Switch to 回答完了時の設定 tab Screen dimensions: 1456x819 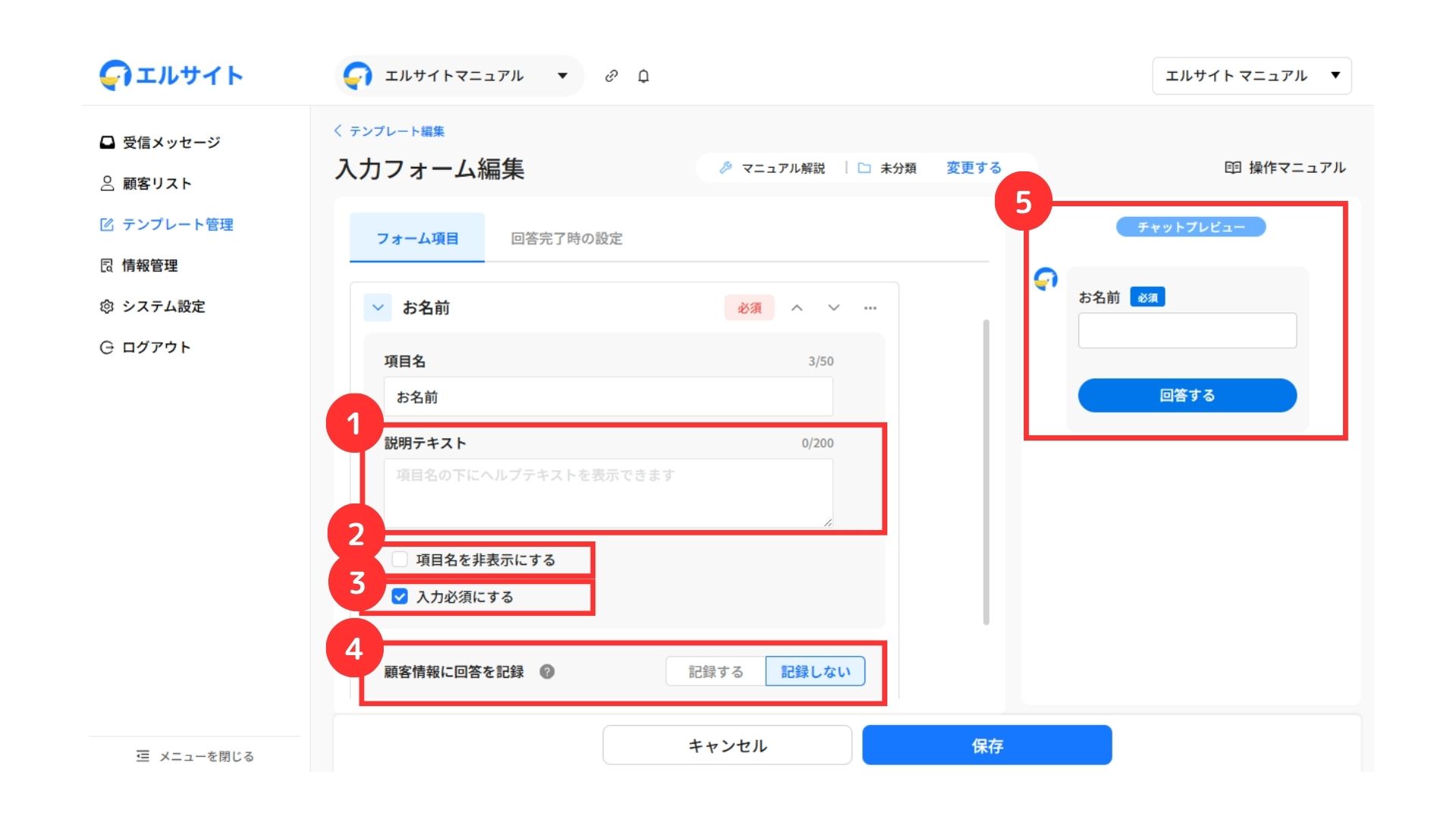point(566,239)
